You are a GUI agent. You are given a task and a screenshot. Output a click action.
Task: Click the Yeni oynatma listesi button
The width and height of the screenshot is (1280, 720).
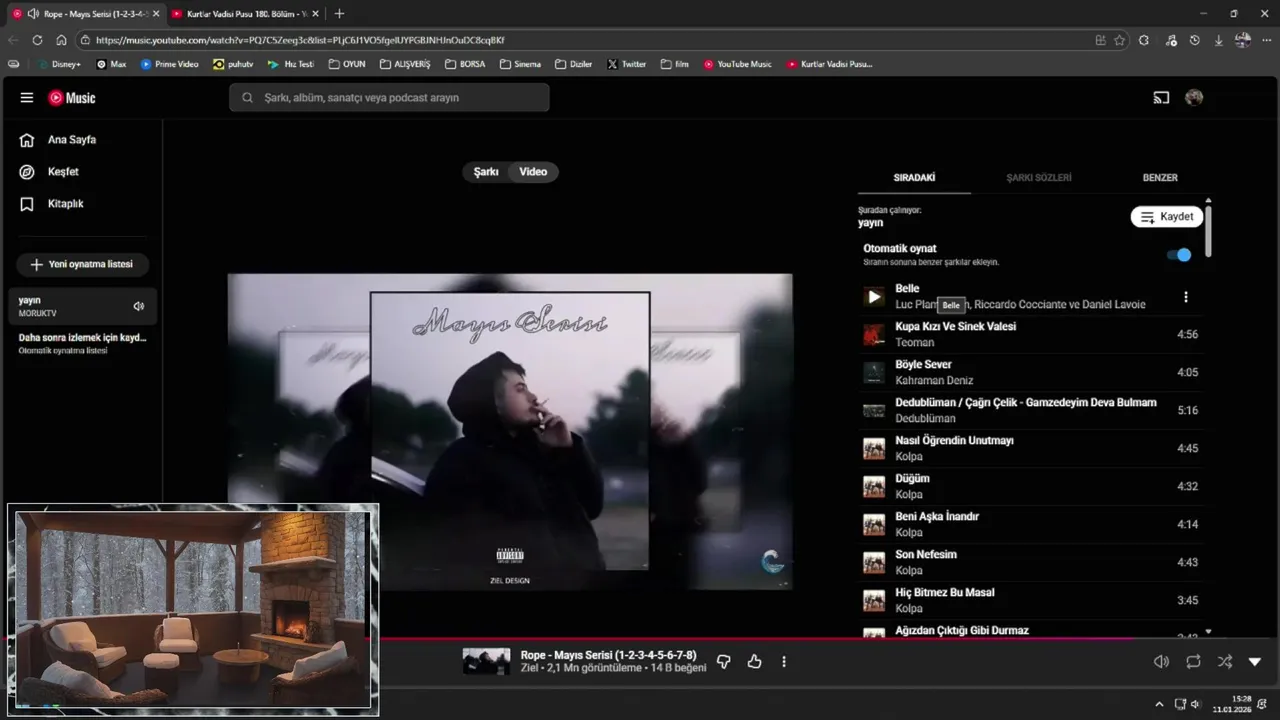[x=82, y=265]
